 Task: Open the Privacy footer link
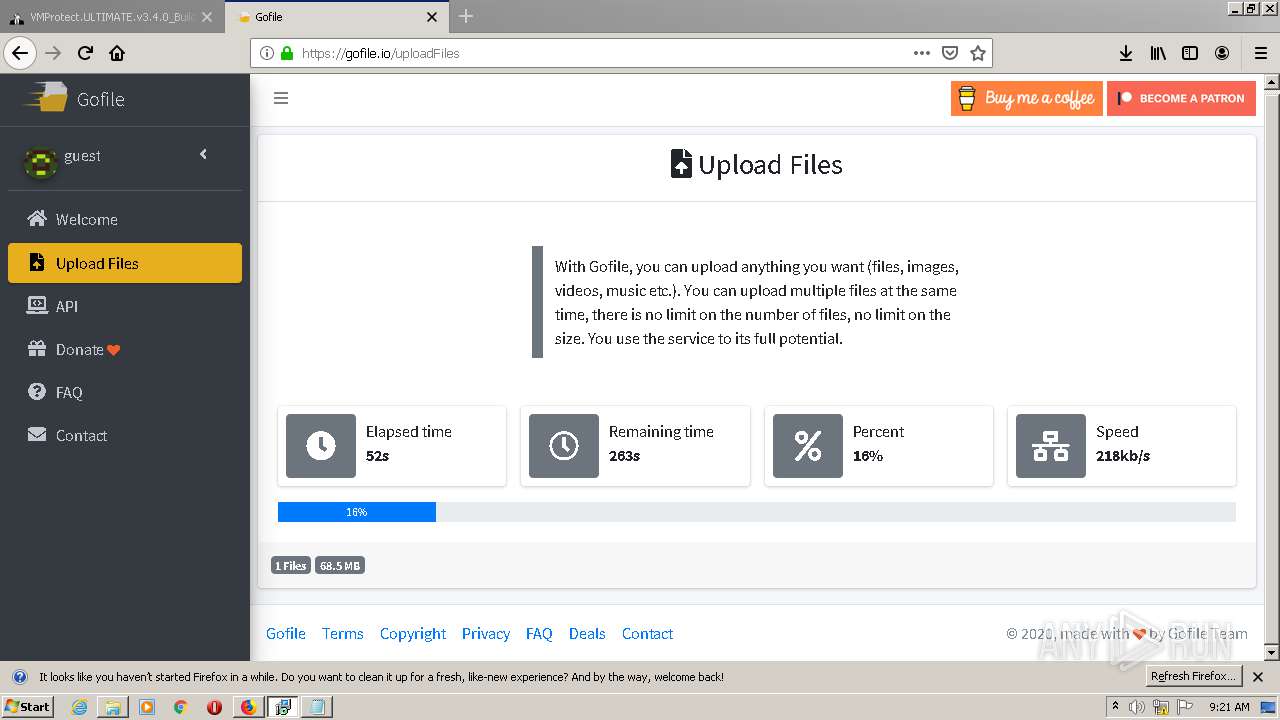point(486,634)
